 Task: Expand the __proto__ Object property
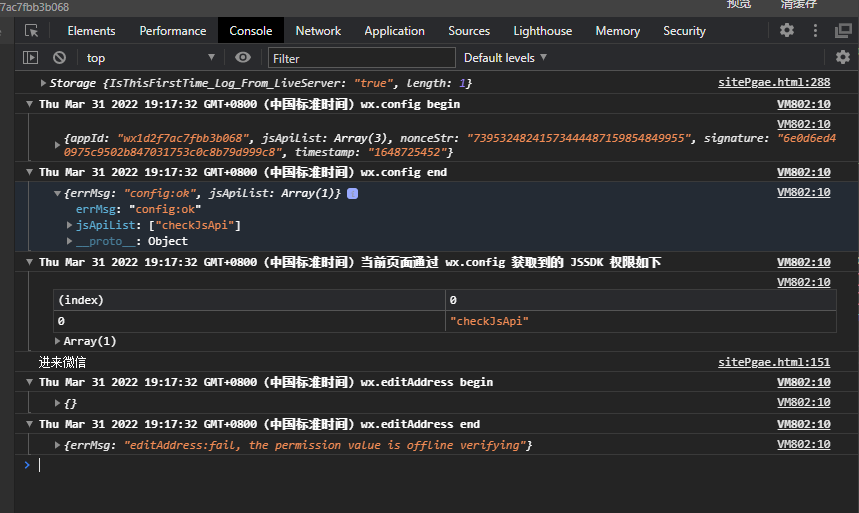(70, 241)
